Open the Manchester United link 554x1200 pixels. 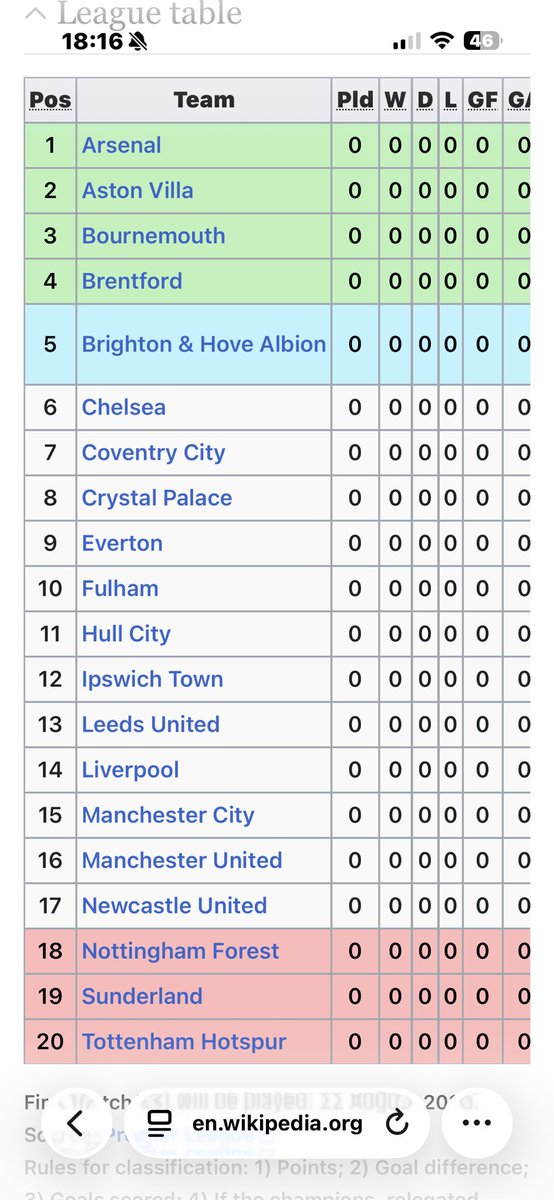tap(182, 860)
